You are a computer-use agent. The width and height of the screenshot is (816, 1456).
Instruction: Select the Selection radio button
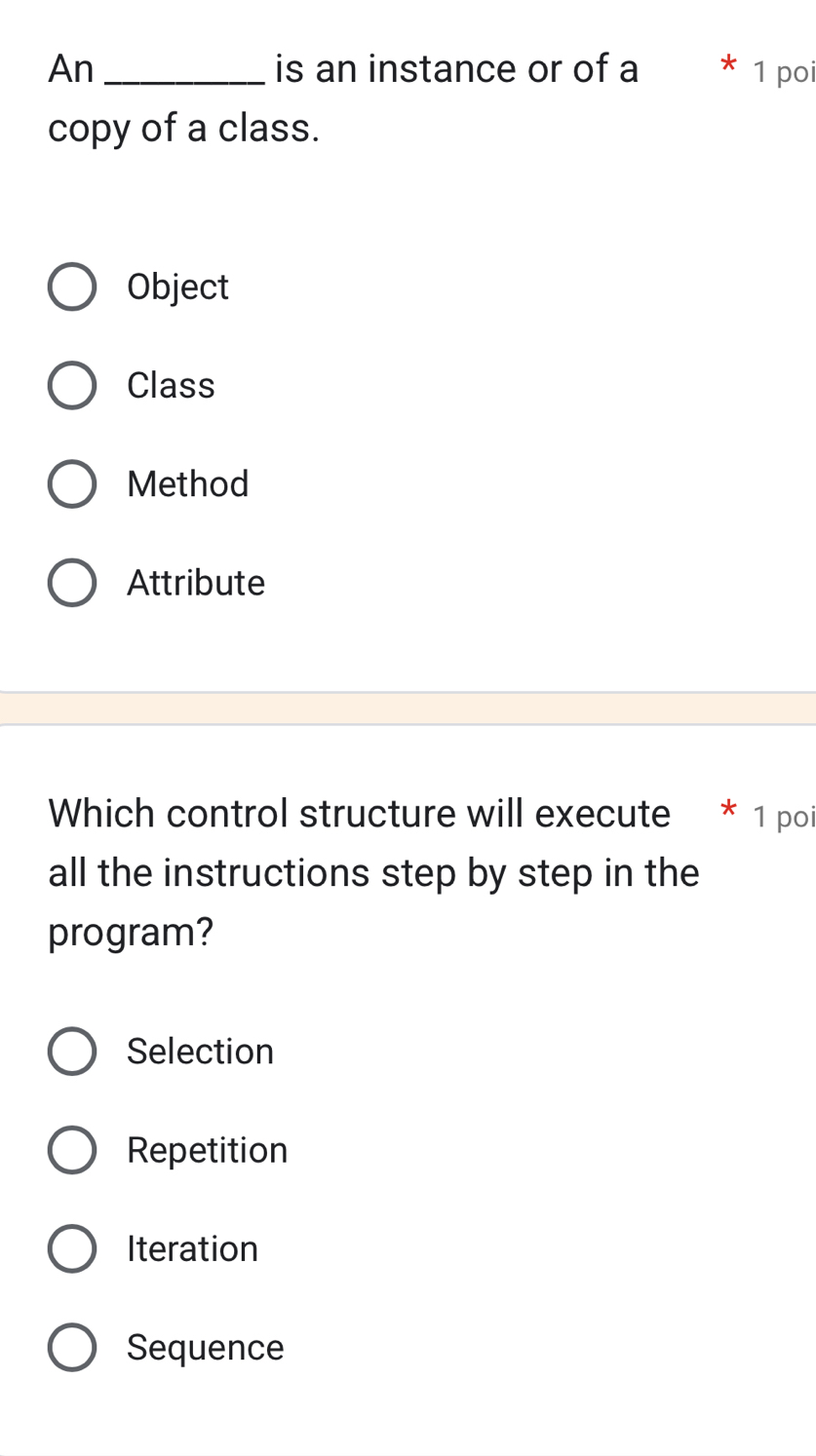tap(72, 1052)
